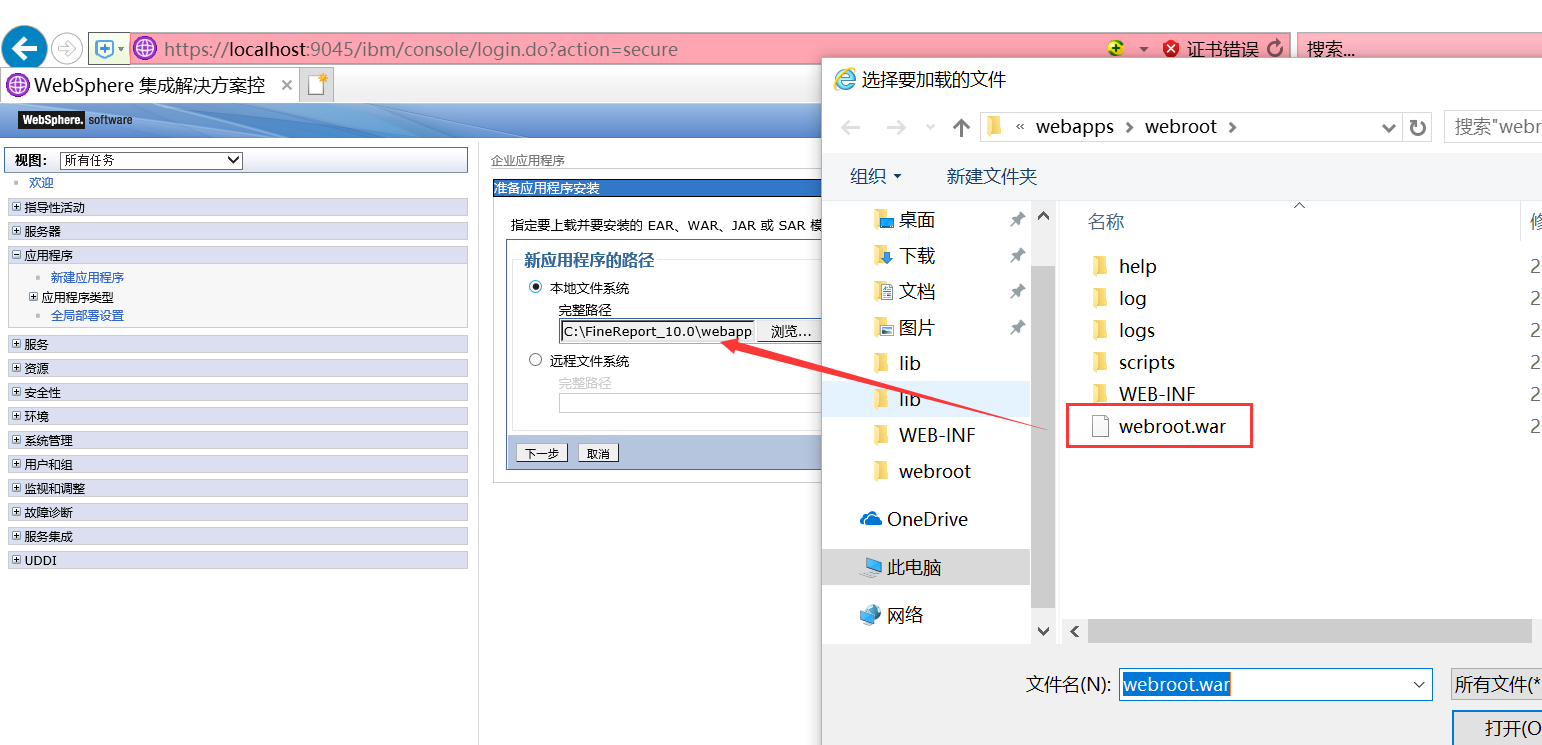Click the red certificate error icon
Screen dimensions: 1542x745
coord(1171,48)
